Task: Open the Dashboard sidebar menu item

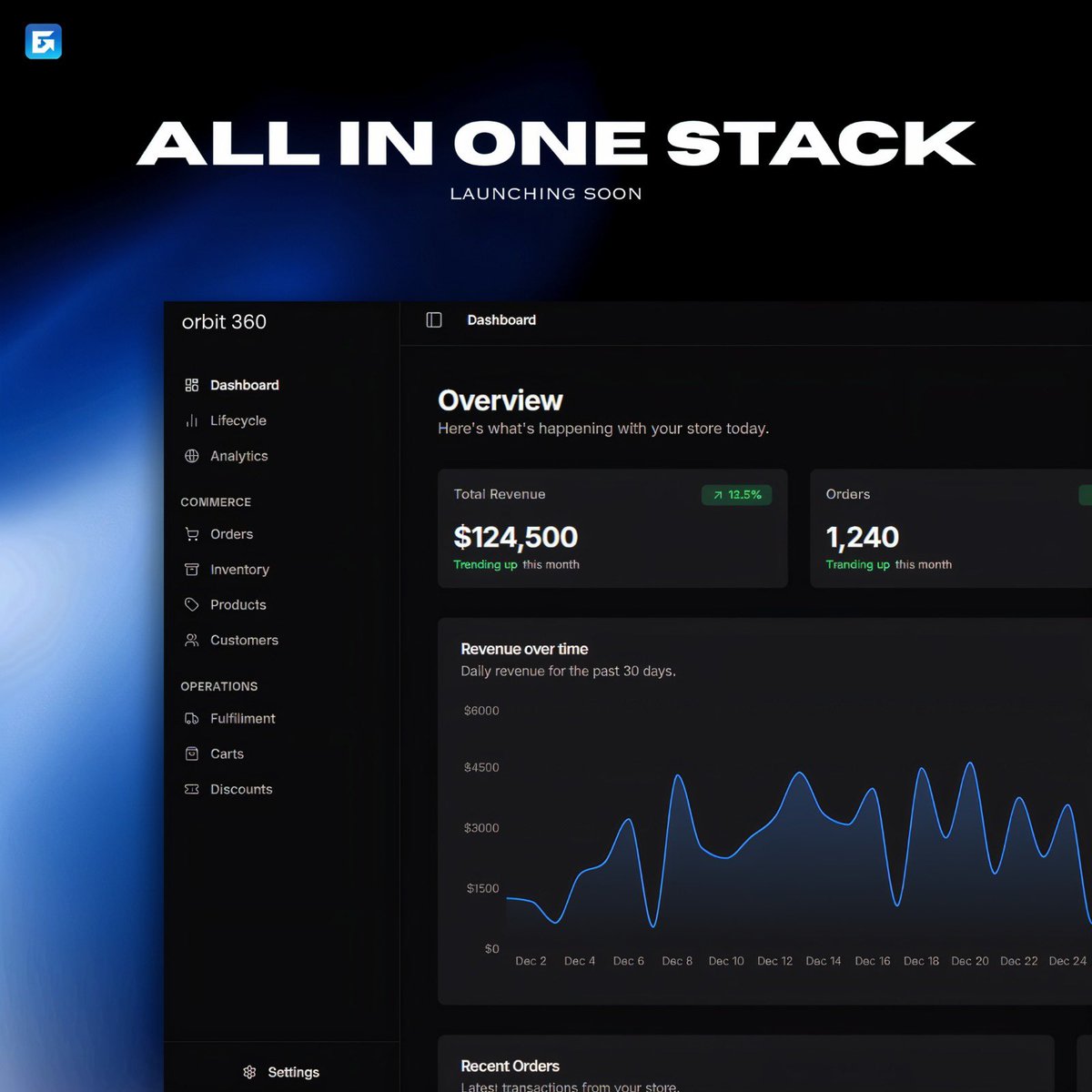Action: point(245,385)
